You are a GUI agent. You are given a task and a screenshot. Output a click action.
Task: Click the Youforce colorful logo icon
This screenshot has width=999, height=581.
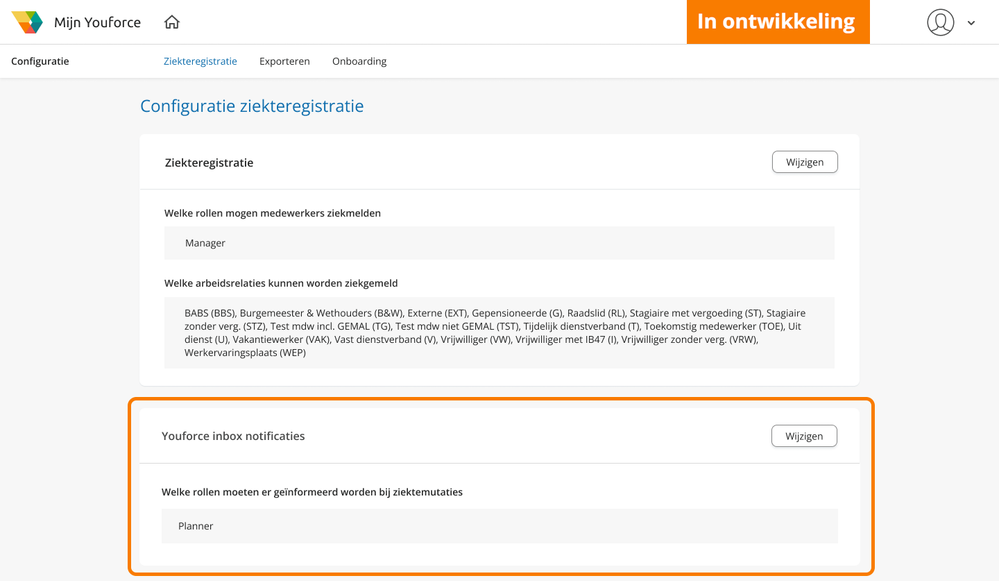27,22
